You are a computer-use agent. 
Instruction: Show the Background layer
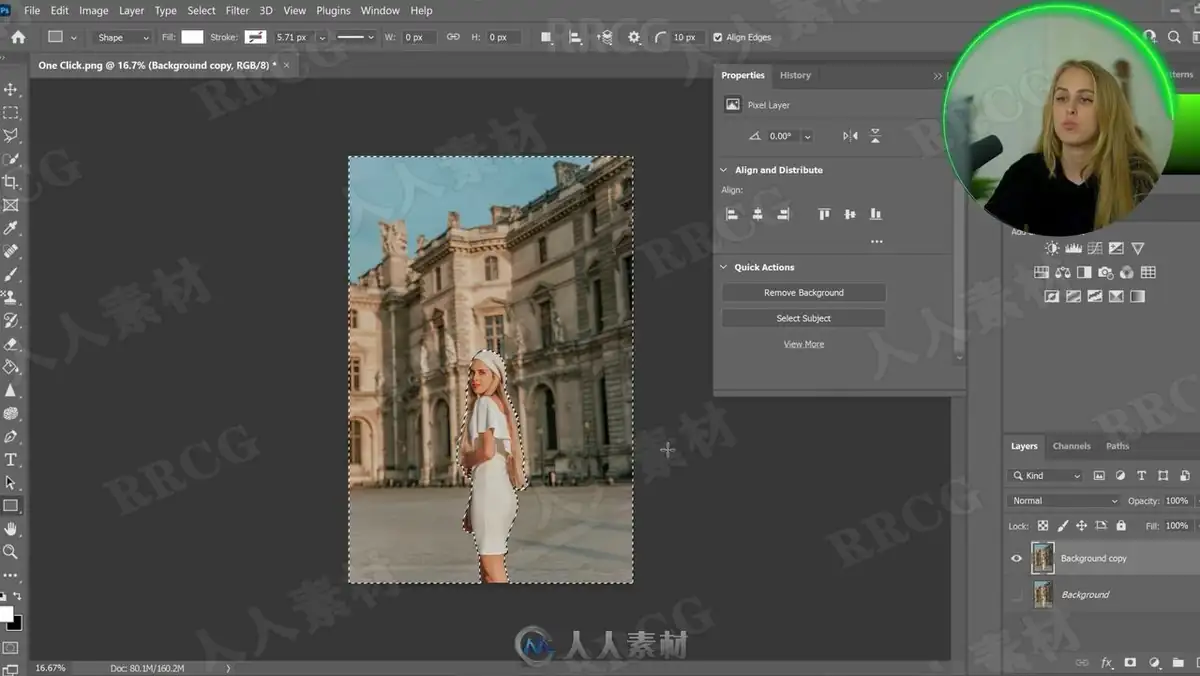(1017, 595)
